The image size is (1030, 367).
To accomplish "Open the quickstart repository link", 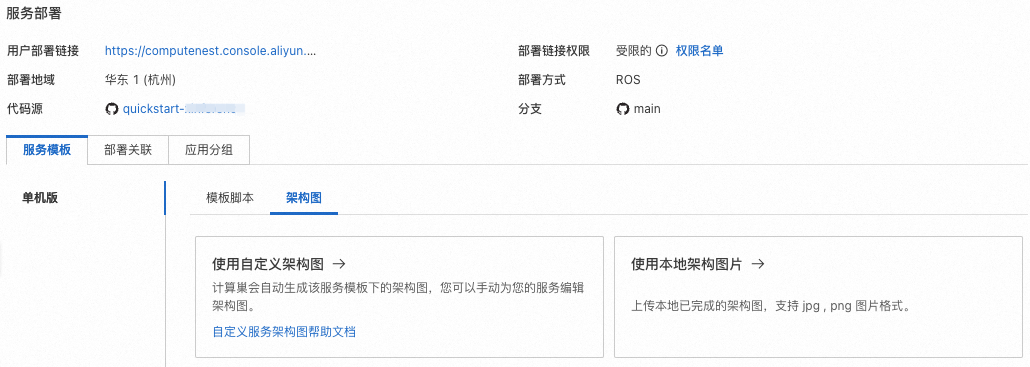I will (x=184, y=109).
